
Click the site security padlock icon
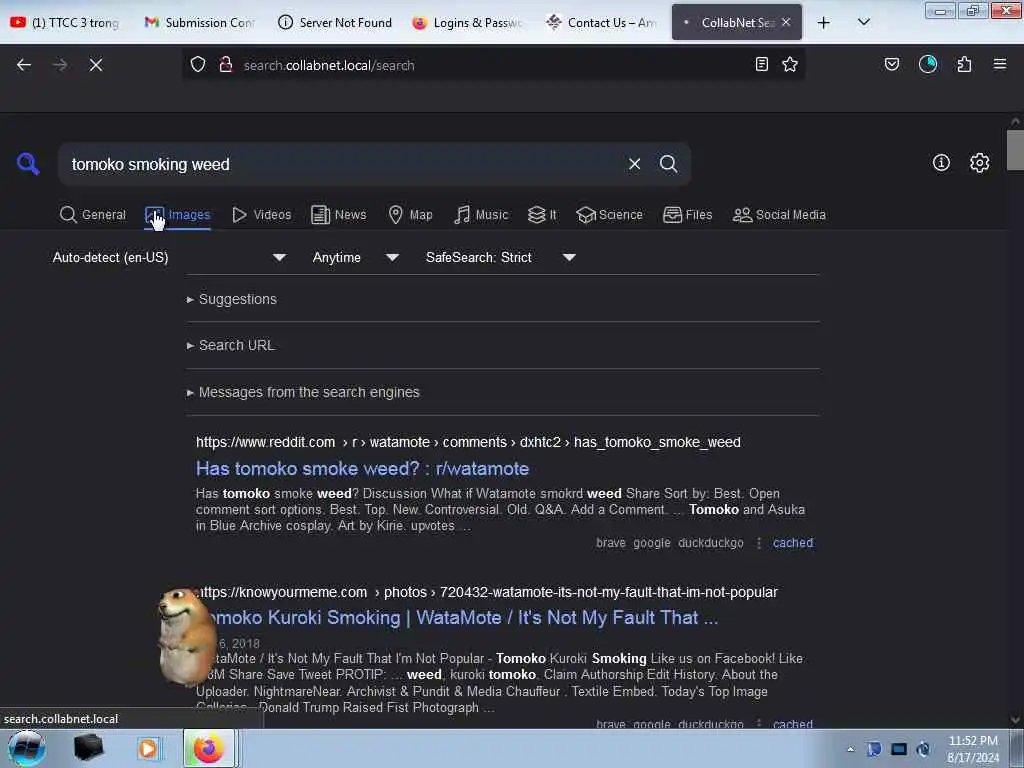(x=226, y=65)
